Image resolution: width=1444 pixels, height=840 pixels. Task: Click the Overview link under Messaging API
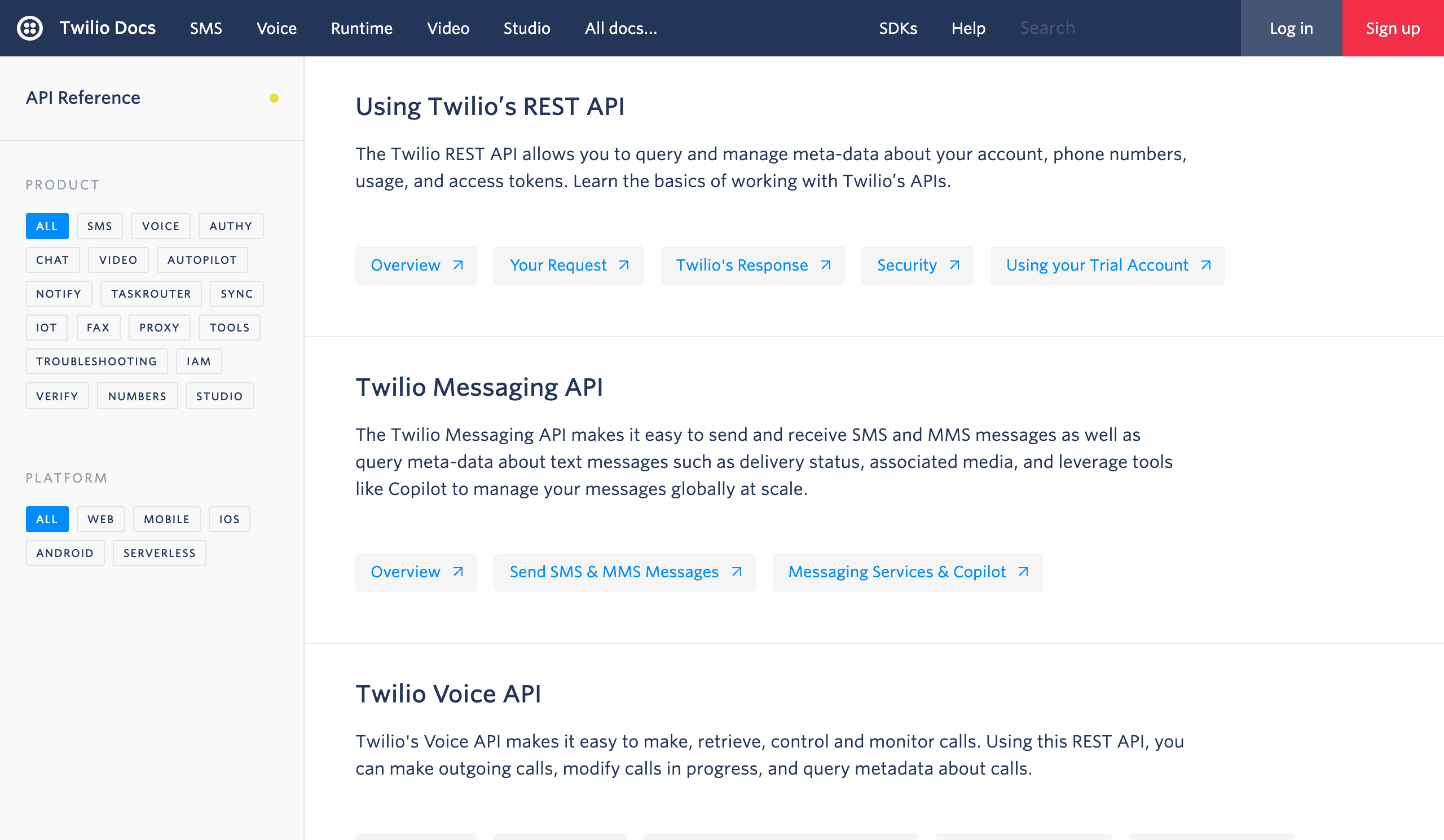point(416,571)
